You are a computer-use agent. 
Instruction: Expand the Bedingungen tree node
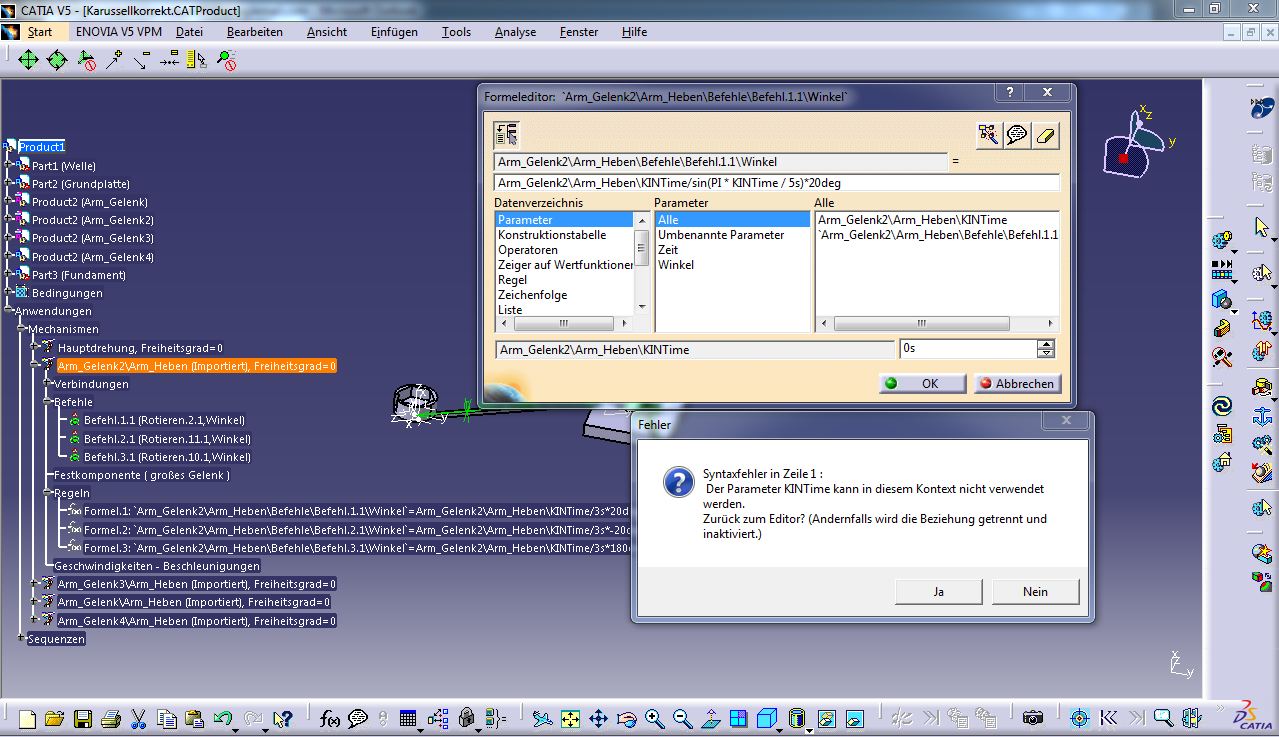pyautogui.click(x=9, y=293)
